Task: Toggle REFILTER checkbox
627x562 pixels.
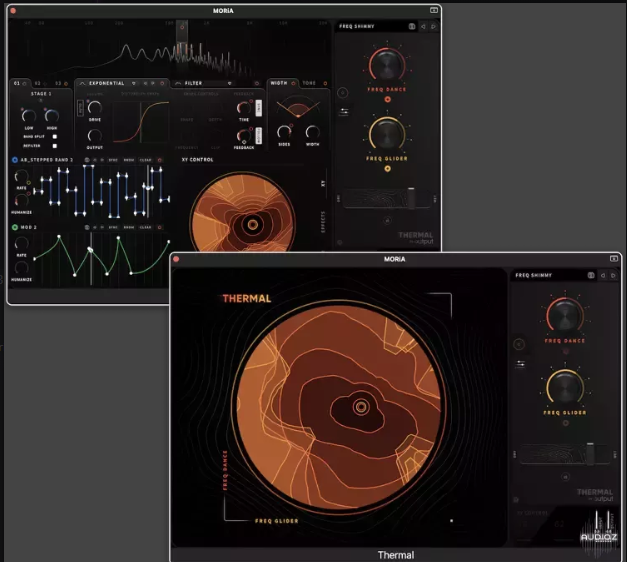Action: (55, 146)
